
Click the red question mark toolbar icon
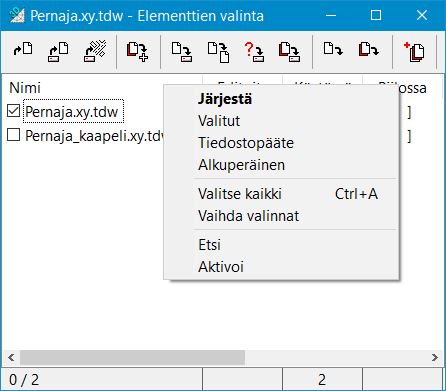[254, 51]
